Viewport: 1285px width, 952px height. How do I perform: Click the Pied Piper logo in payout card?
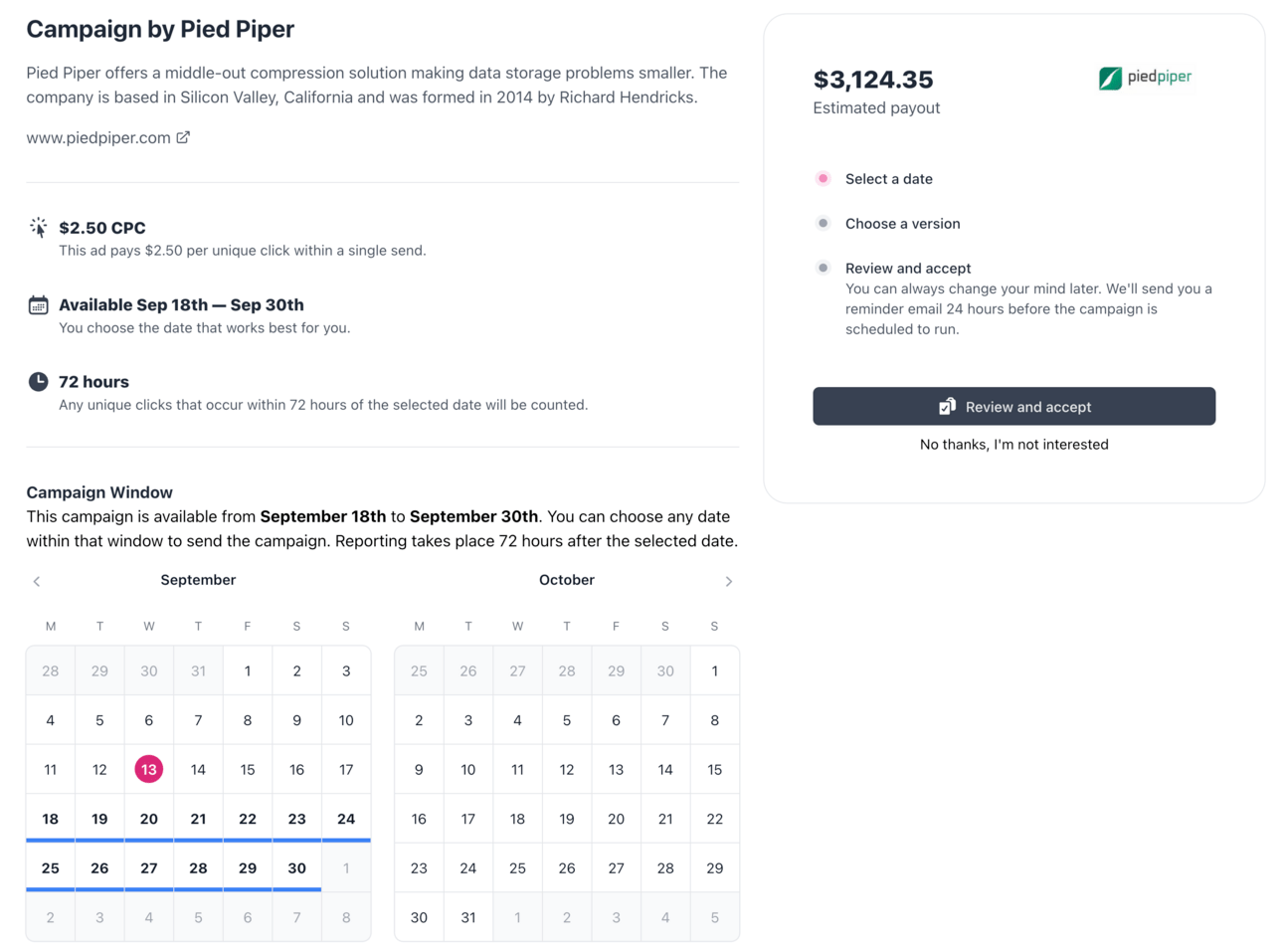1145,78
